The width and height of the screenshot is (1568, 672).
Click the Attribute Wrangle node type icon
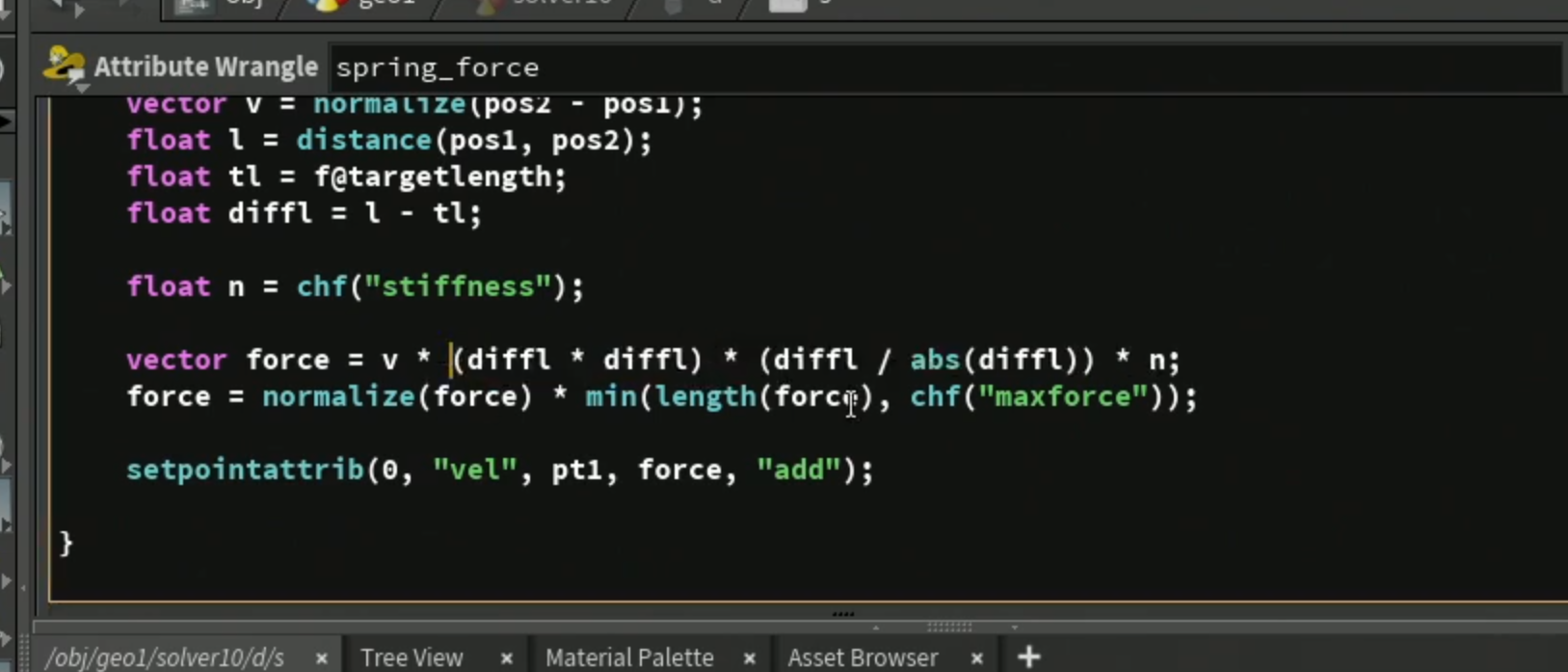65,67
